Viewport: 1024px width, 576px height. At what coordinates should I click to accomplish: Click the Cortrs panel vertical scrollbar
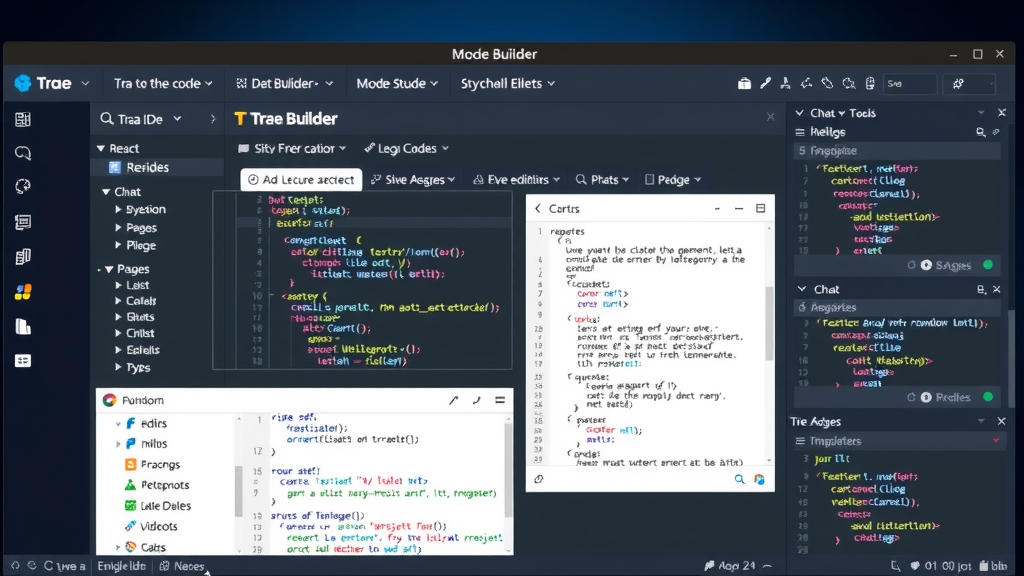768,320
